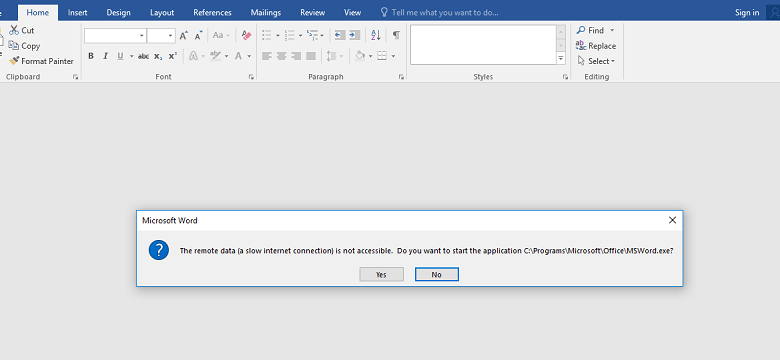The image size is (780, 360).
Task: Apply font color letter A
Action: click(238, 56)
